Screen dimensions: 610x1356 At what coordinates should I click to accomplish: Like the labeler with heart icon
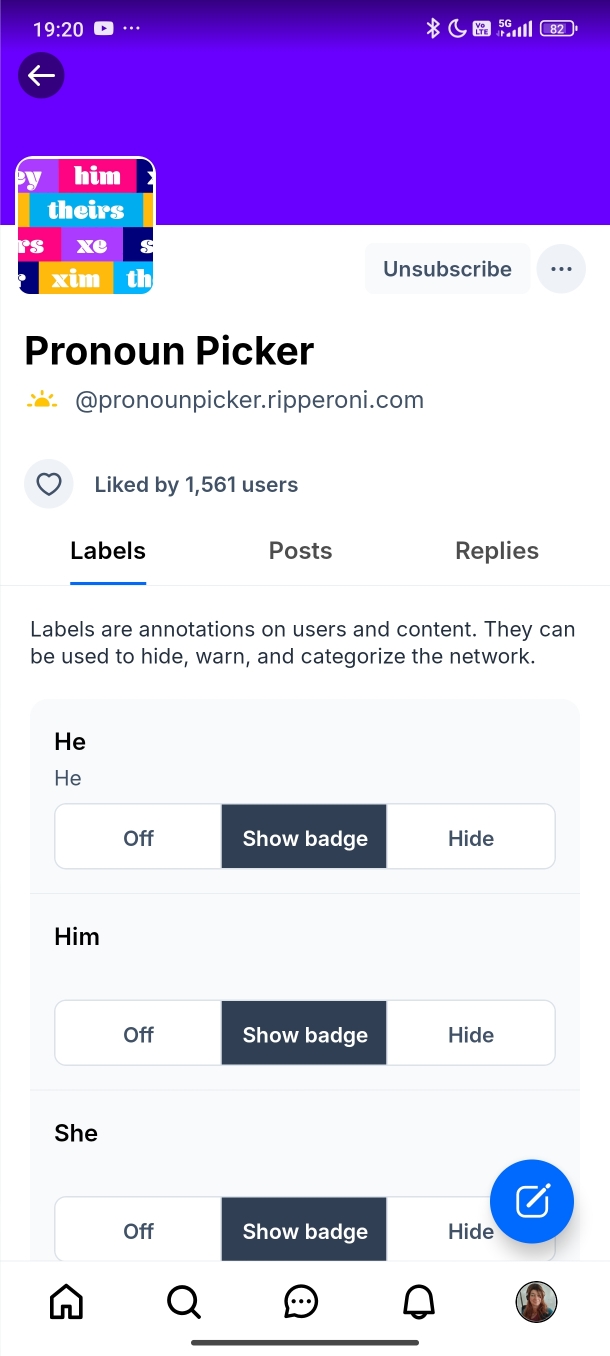49,485
